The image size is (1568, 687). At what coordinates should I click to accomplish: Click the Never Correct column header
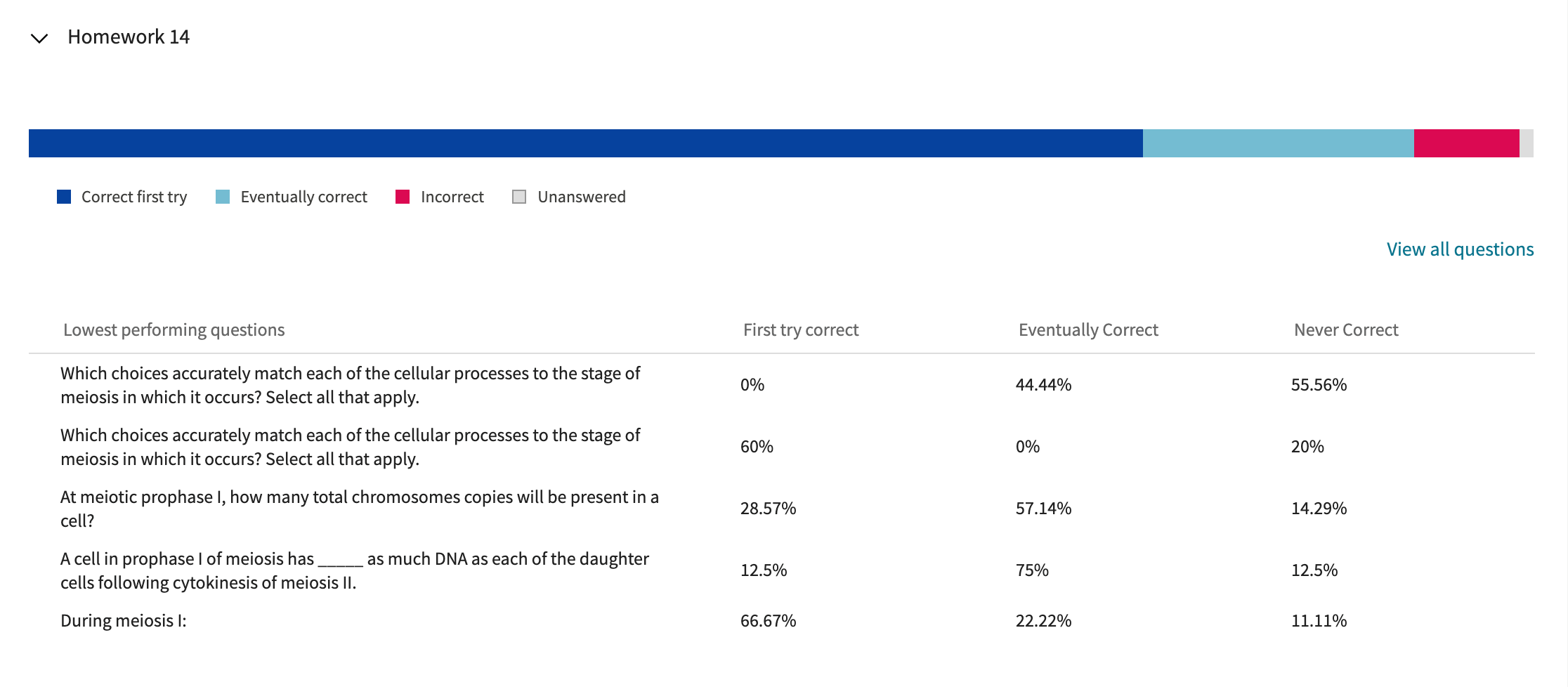(x=1346, y=330)
